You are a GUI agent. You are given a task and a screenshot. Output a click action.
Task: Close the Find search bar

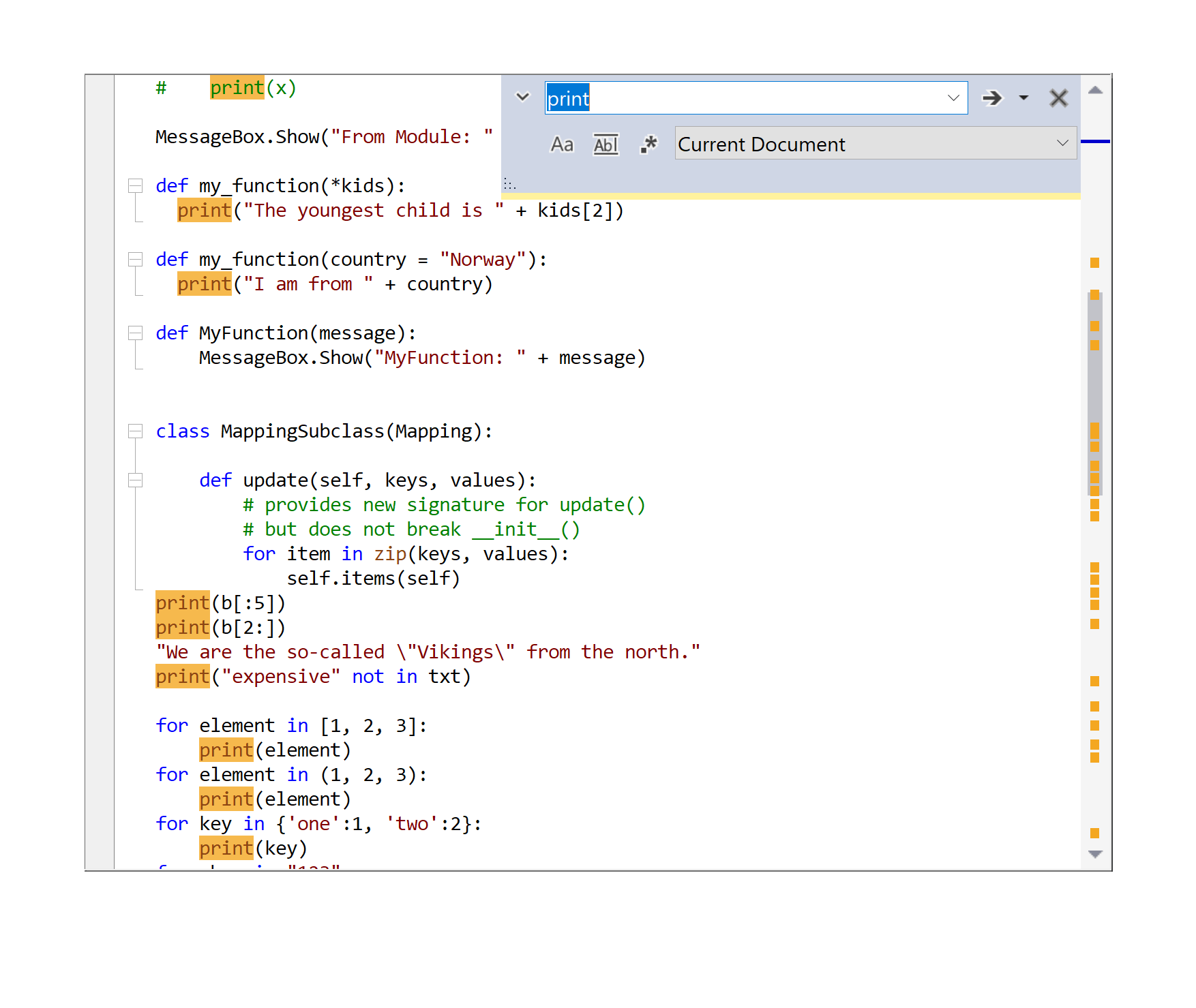click(1058, 98)
